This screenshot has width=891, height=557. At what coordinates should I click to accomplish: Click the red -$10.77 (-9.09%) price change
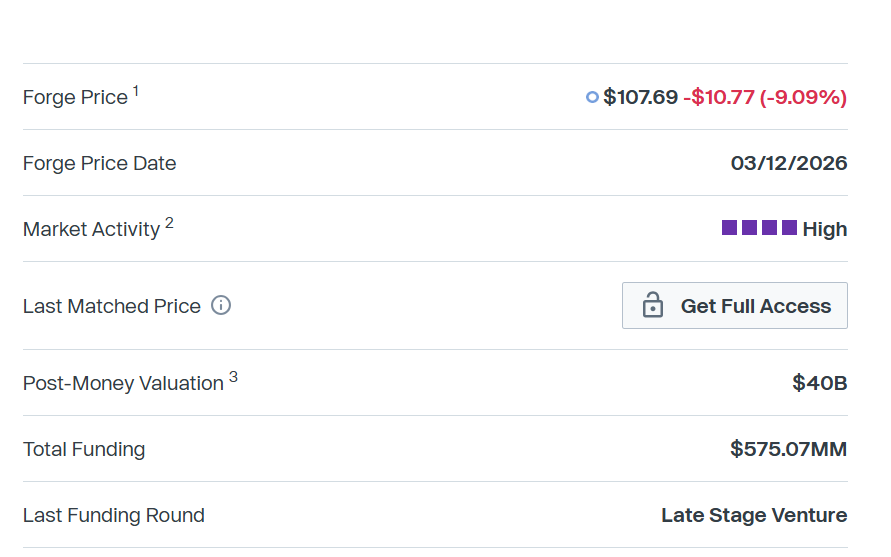tap(765, 97)
